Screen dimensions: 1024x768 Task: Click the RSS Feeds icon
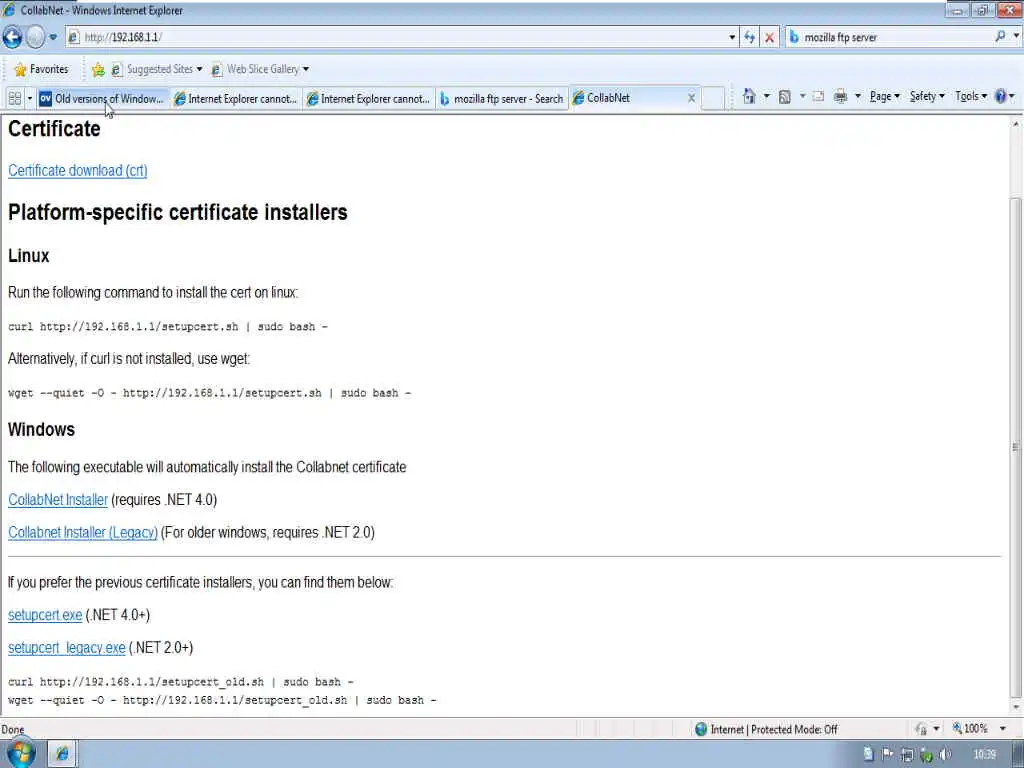(x=785, y=97)
